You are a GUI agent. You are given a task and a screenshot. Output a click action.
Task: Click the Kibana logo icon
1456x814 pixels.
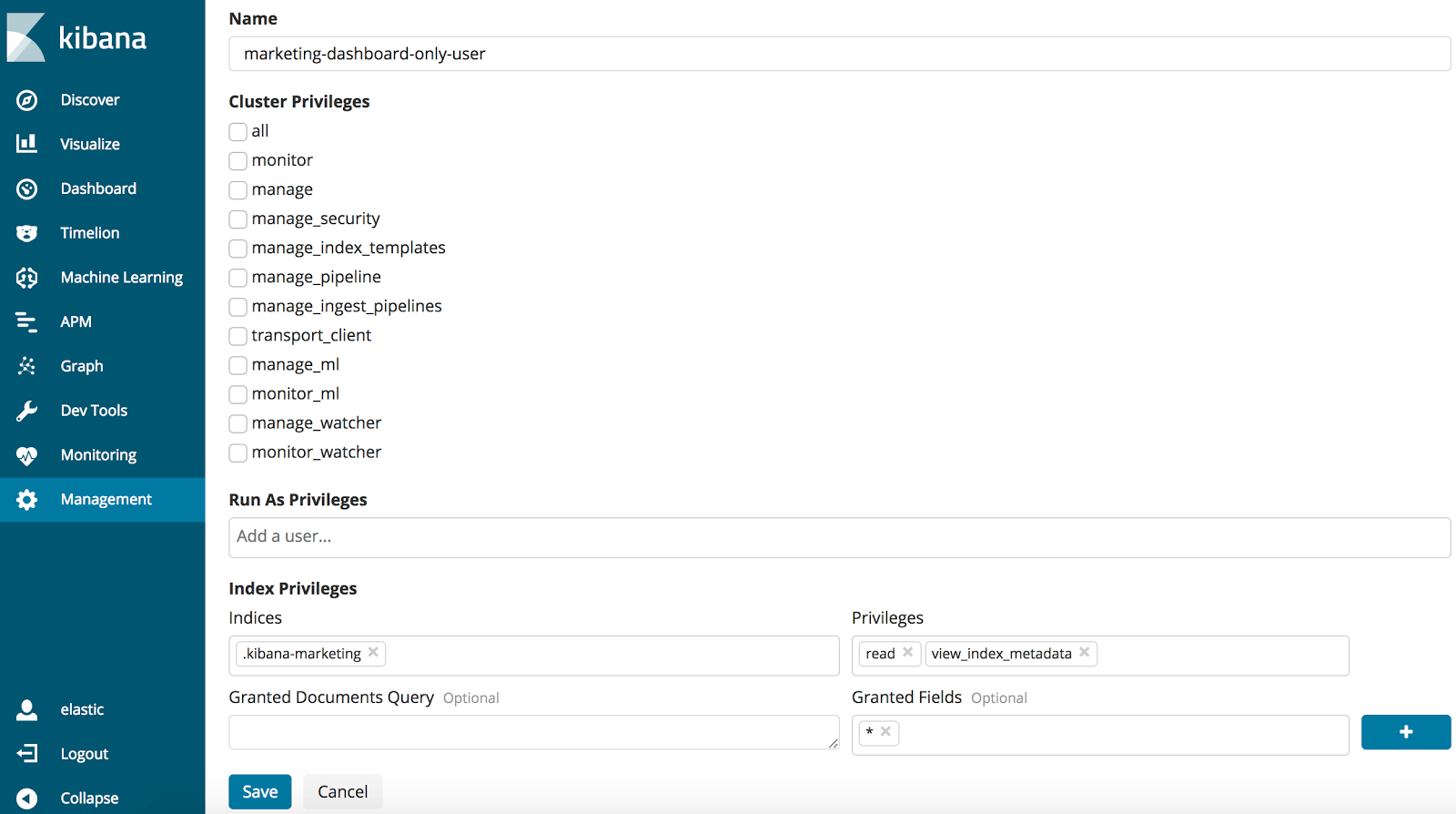25,37
